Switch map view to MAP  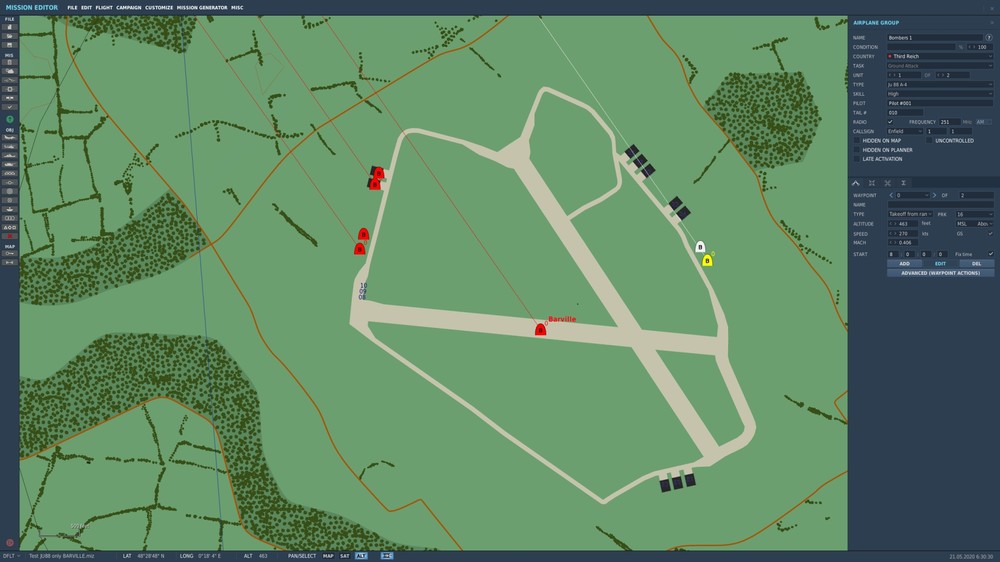pyautogui.click(x=328, y=556)
